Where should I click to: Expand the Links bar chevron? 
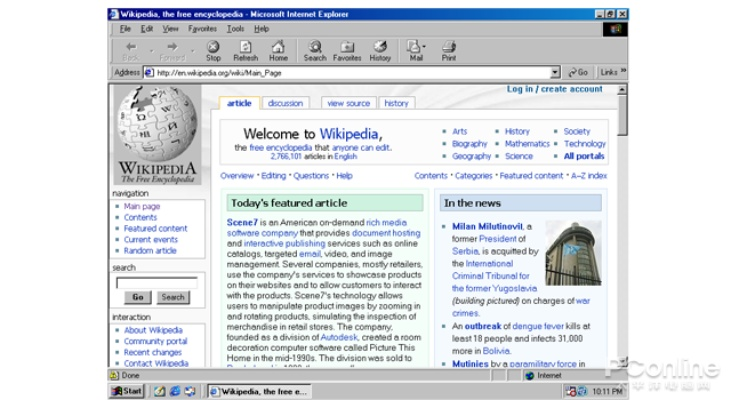pos(623,72)
